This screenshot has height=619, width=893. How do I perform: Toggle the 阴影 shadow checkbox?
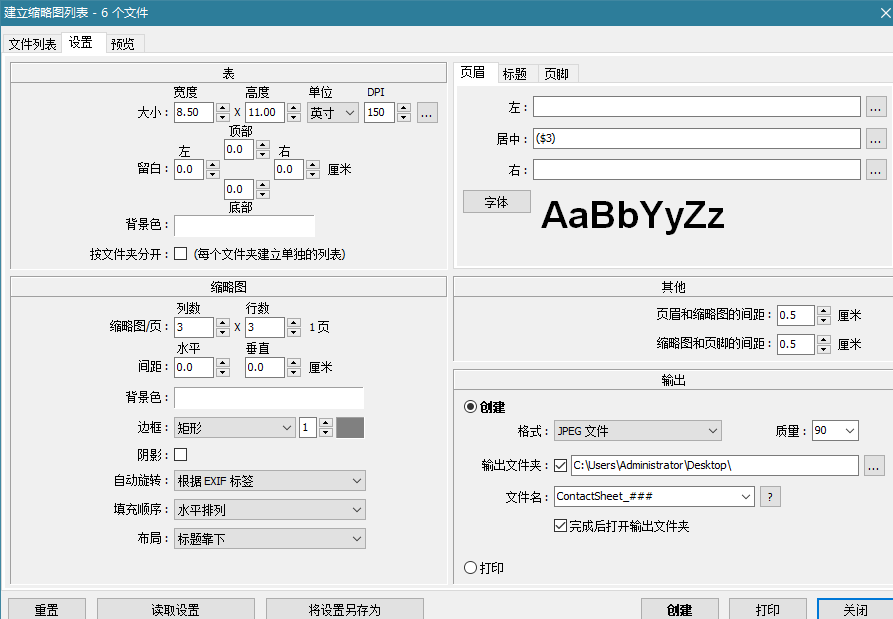click(x=181, y=455)
